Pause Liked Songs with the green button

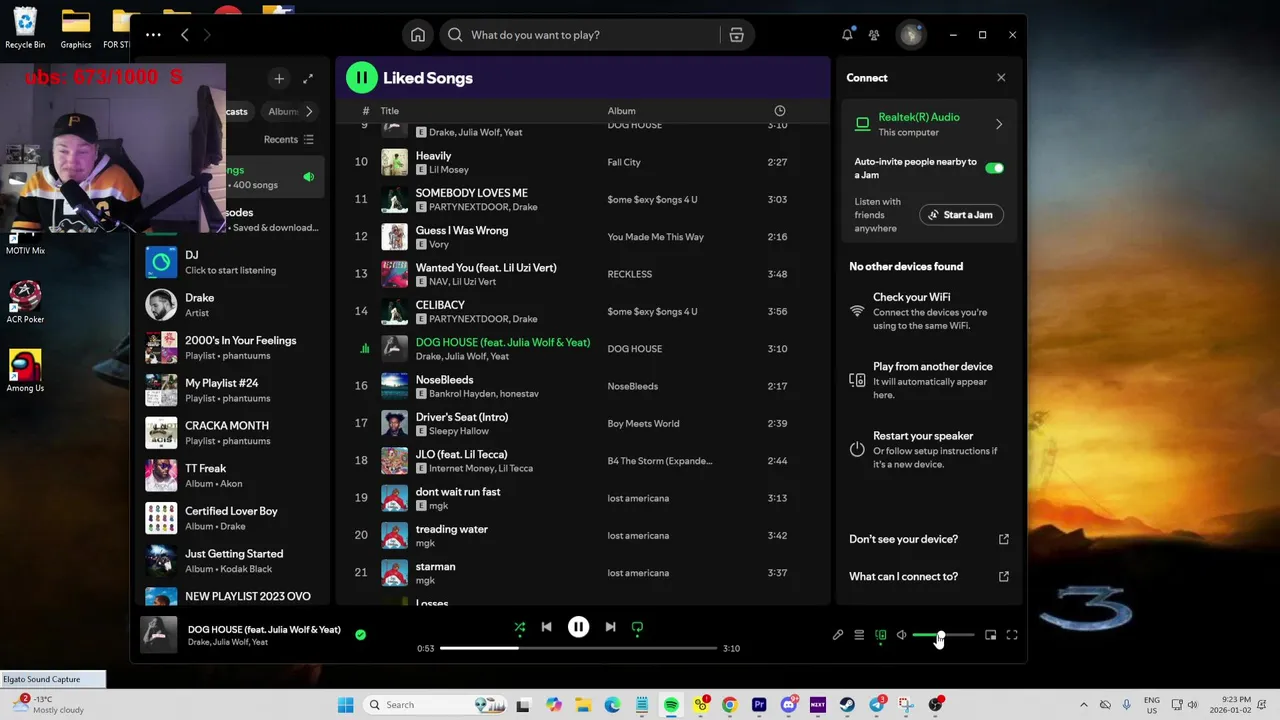tap(361, 78)
